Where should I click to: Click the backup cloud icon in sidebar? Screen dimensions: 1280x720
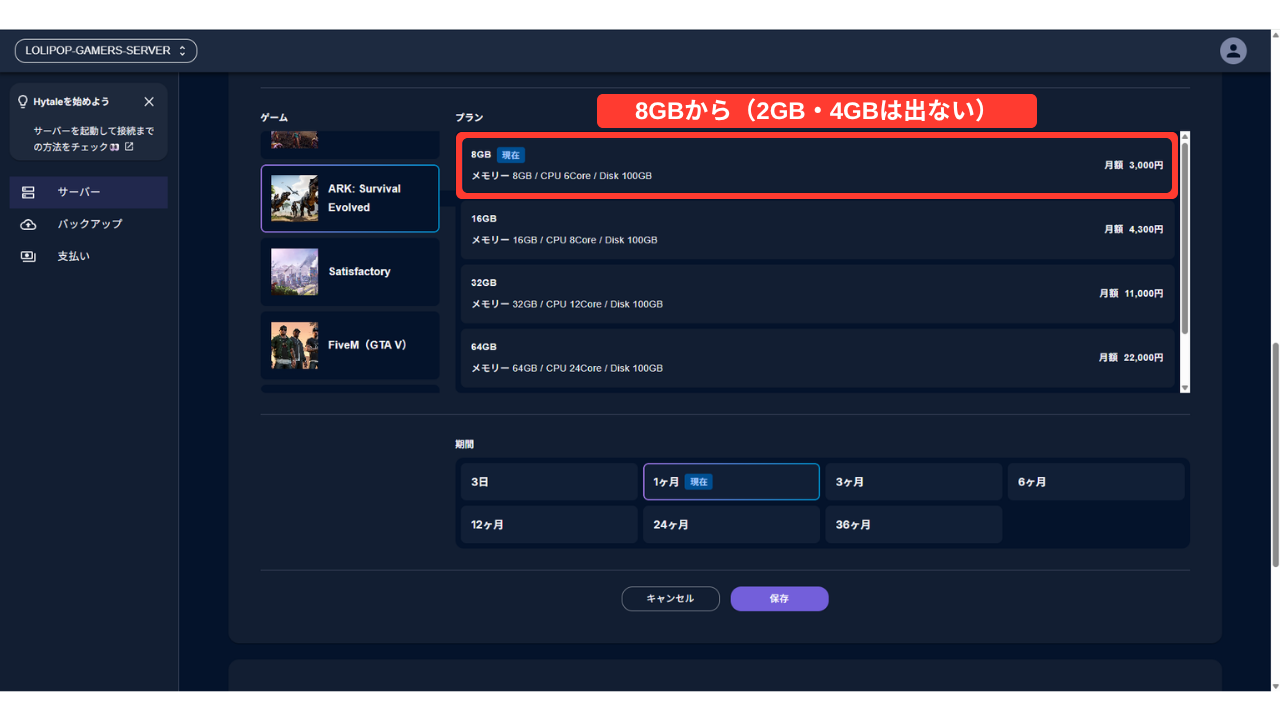[x=28, y=224]
